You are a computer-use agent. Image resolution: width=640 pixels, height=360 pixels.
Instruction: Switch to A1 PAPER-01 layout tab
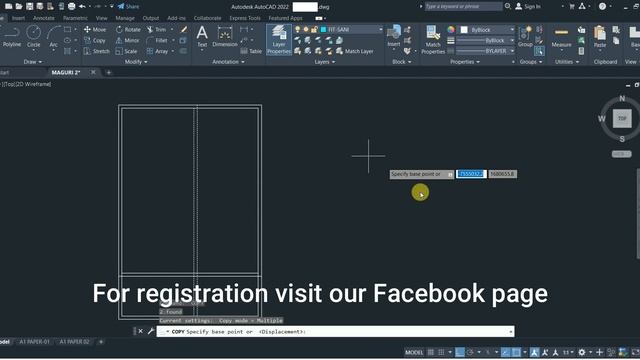click(x=34, y=342)
